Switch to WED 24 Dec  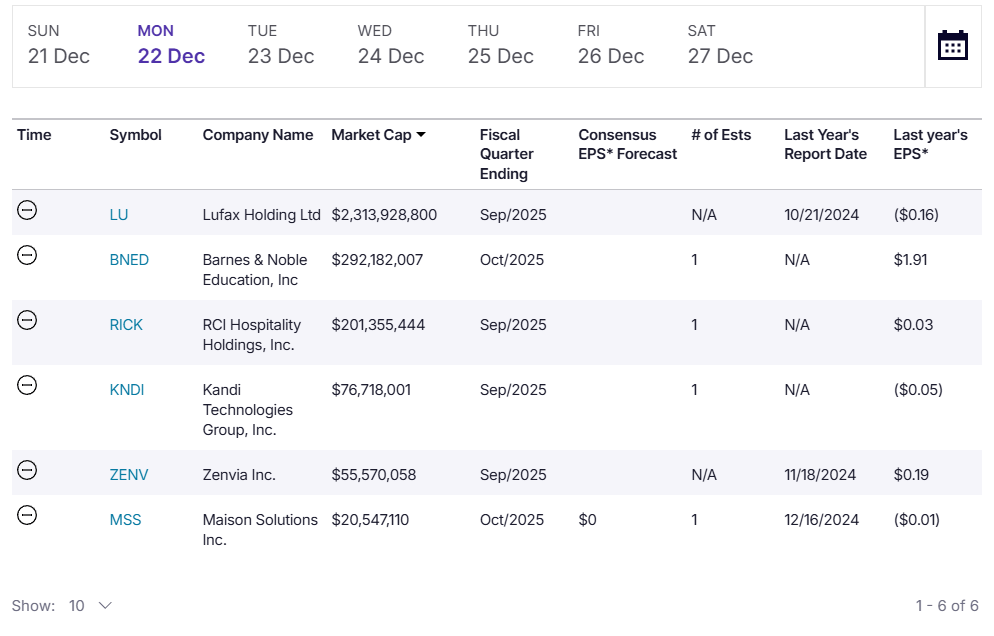[x=391, y=46]
